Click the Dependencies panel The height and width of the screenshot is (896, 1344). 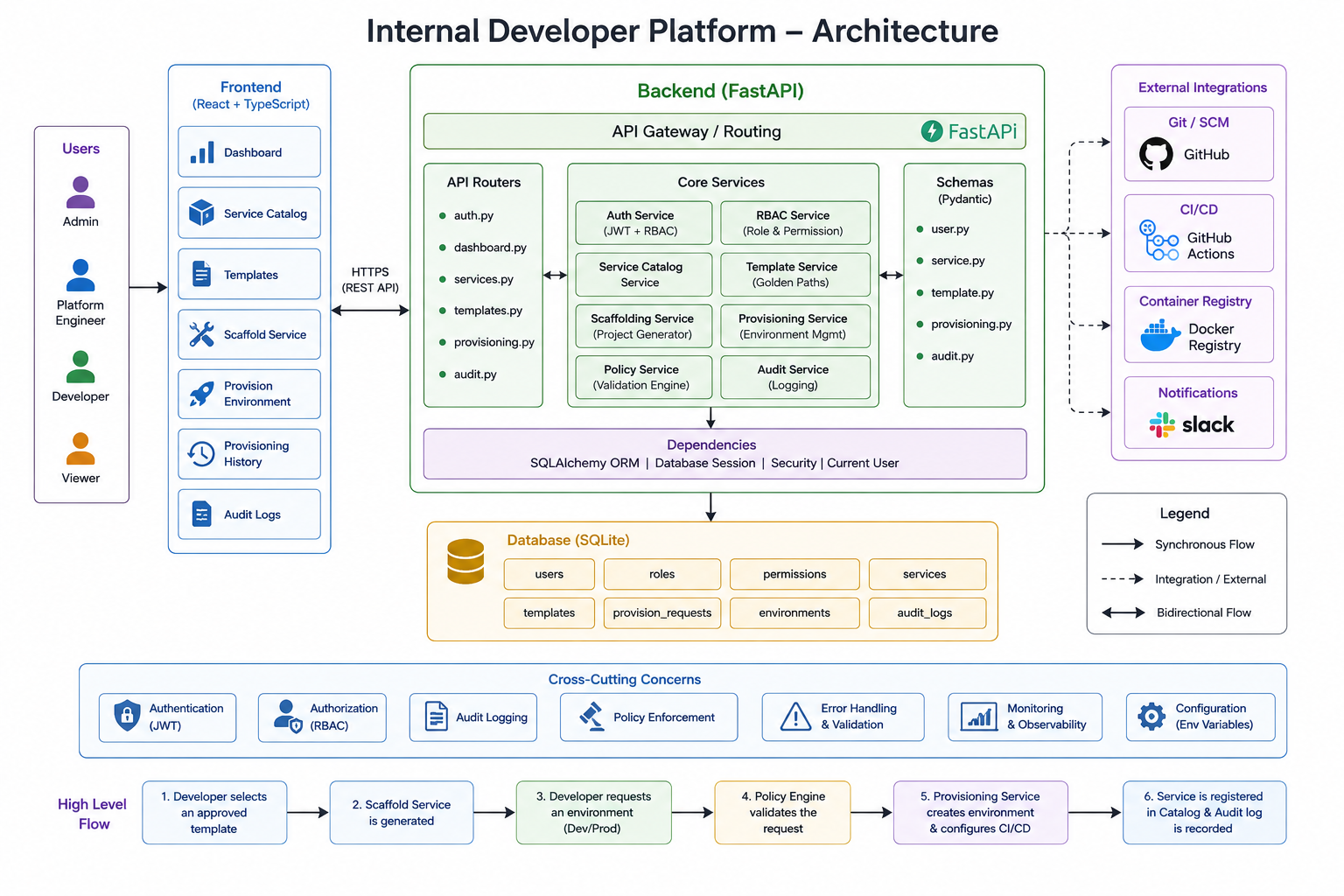(x=724, y=453)
